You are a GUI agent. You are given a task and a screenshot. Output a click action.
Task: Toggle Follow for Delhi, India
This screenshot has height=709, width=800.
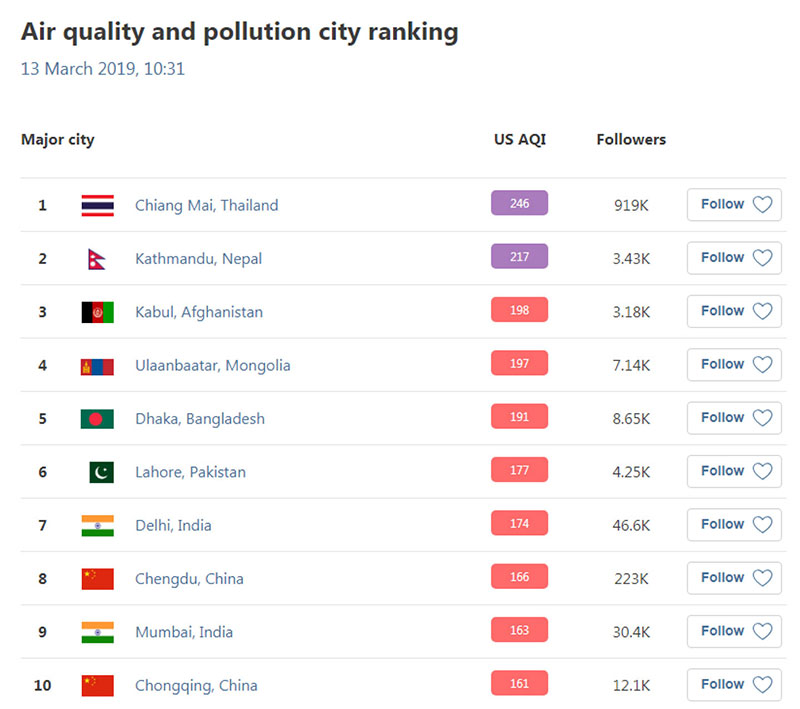coord(734,525)
